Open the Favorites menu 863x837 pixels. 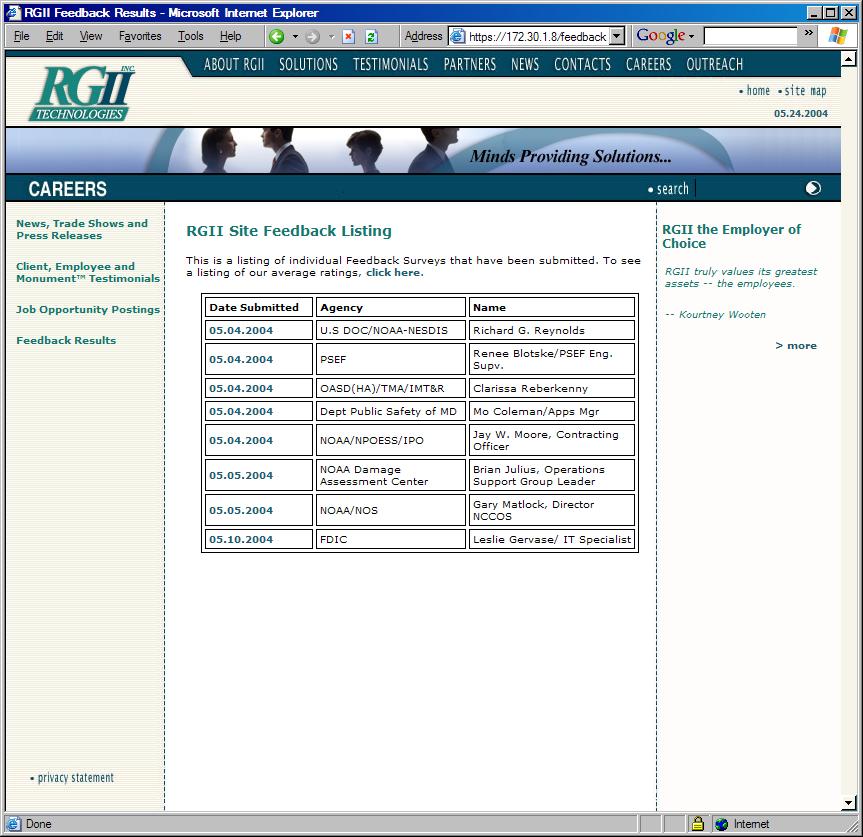[140, 36]
